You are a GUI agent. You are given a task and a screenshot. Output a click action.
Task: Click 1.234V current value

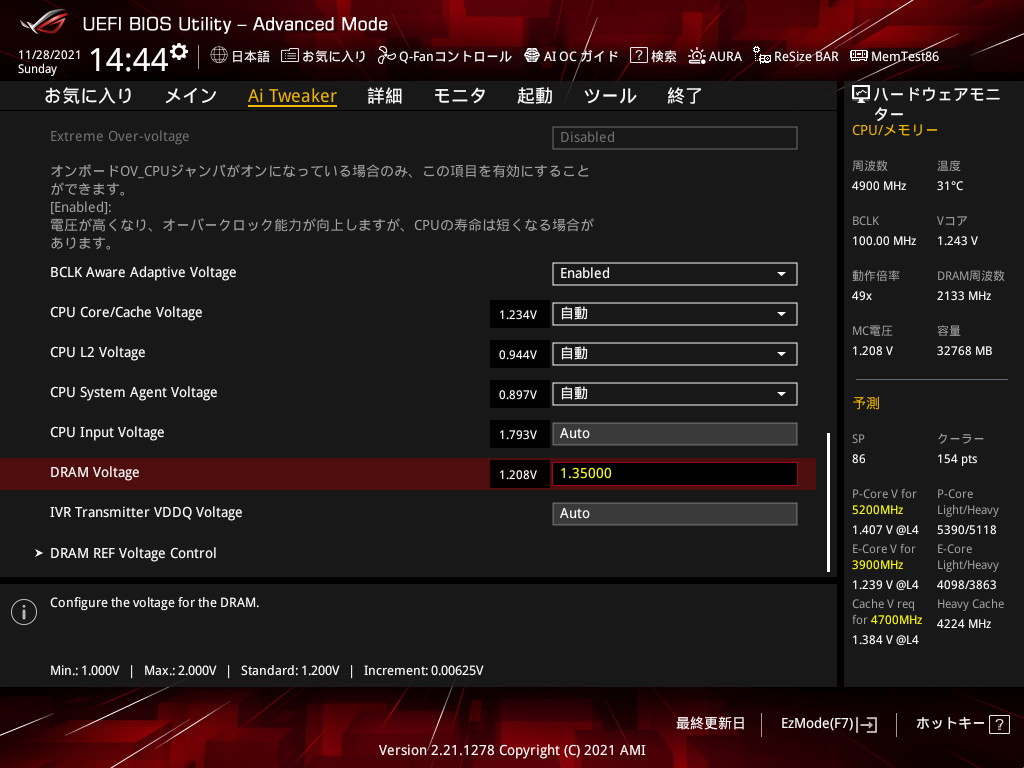click(x=518, y=315)
